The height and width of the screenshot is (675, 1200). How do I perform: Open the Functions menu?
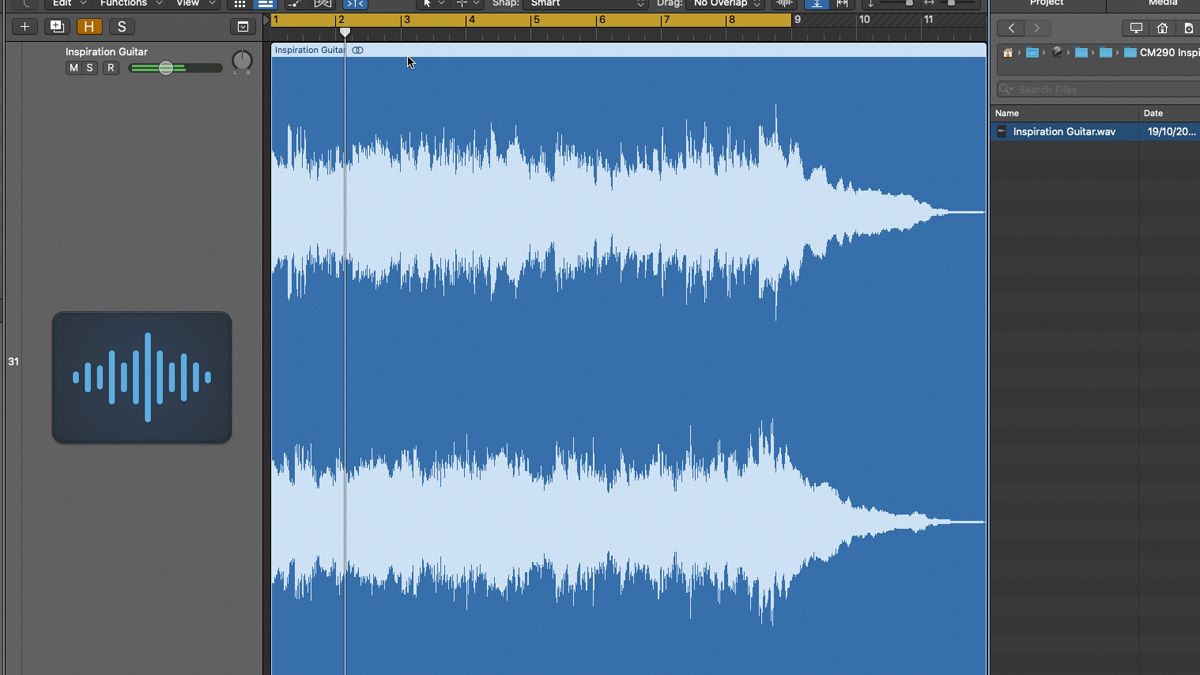point(126,4)
